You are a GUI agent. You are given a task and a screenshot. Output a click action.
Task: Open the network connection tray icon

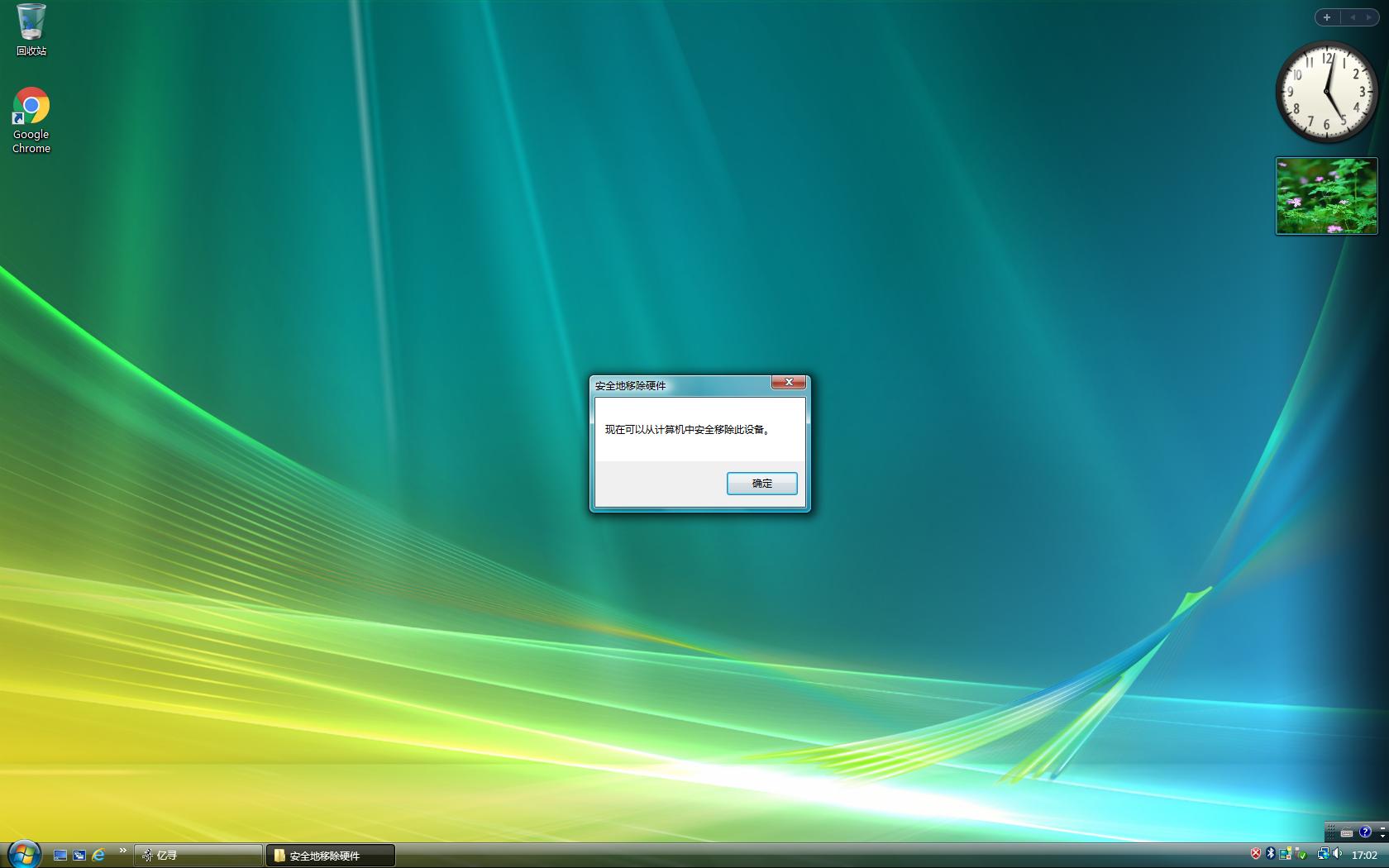pyautogui.click(x=1323, y=854)
